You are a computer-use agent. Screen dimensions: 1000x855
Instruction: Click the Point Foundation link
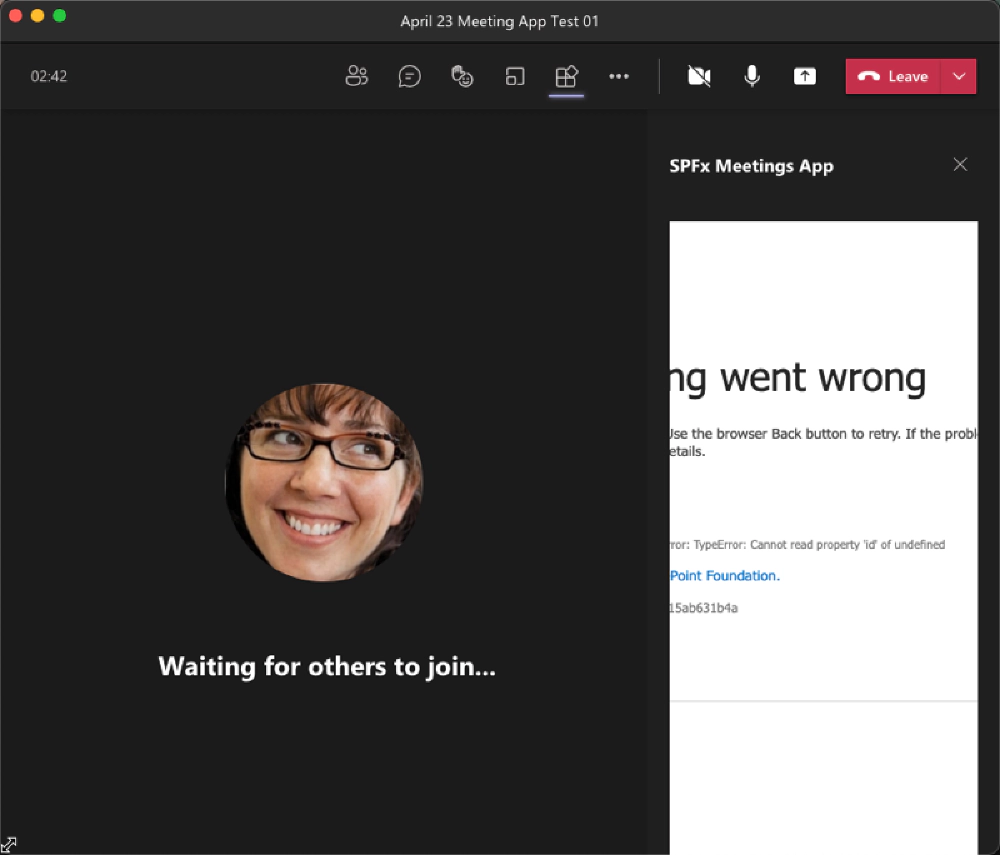724,576
